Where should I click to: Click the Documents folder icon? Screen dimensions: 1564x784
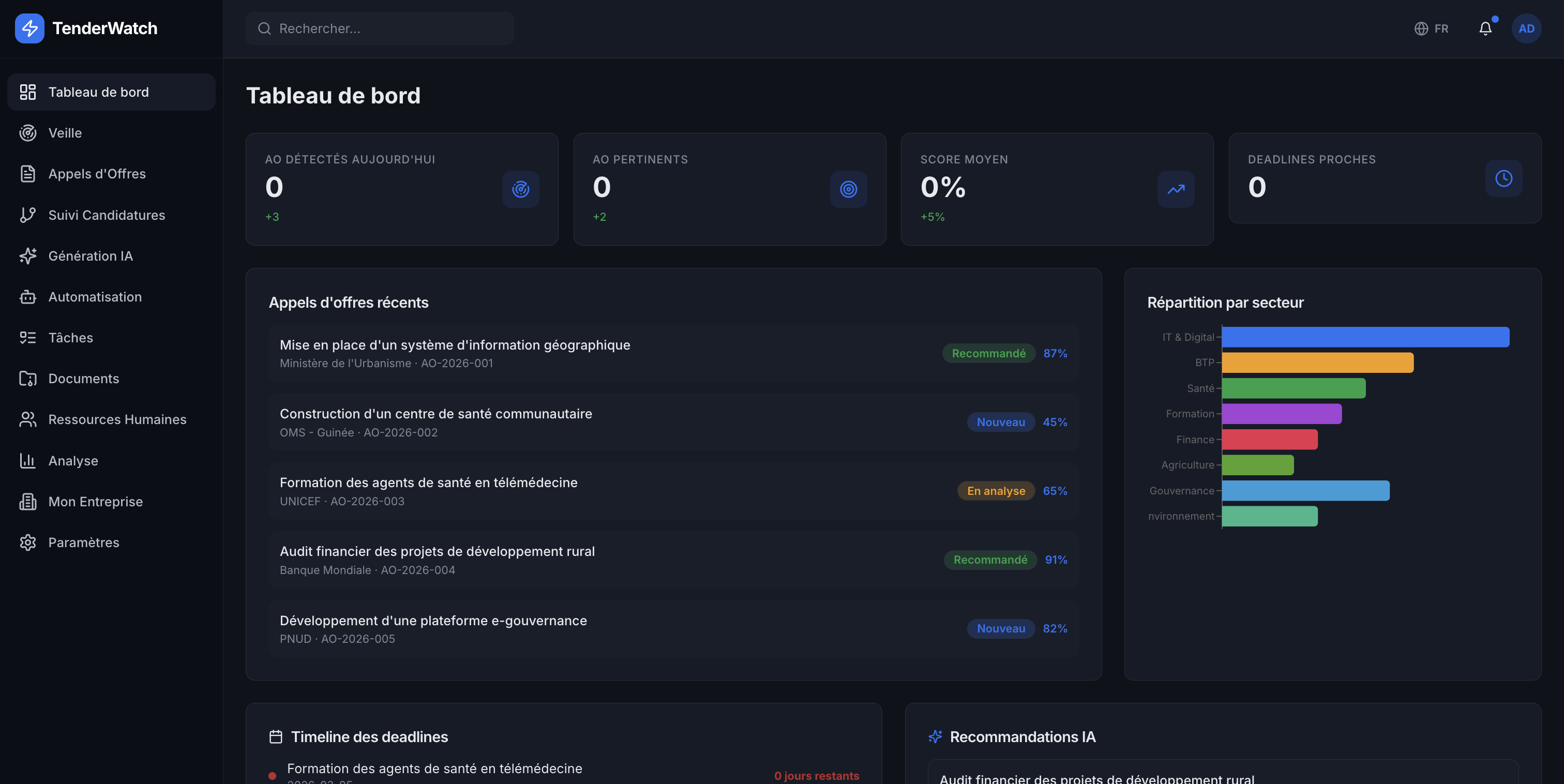28,379
